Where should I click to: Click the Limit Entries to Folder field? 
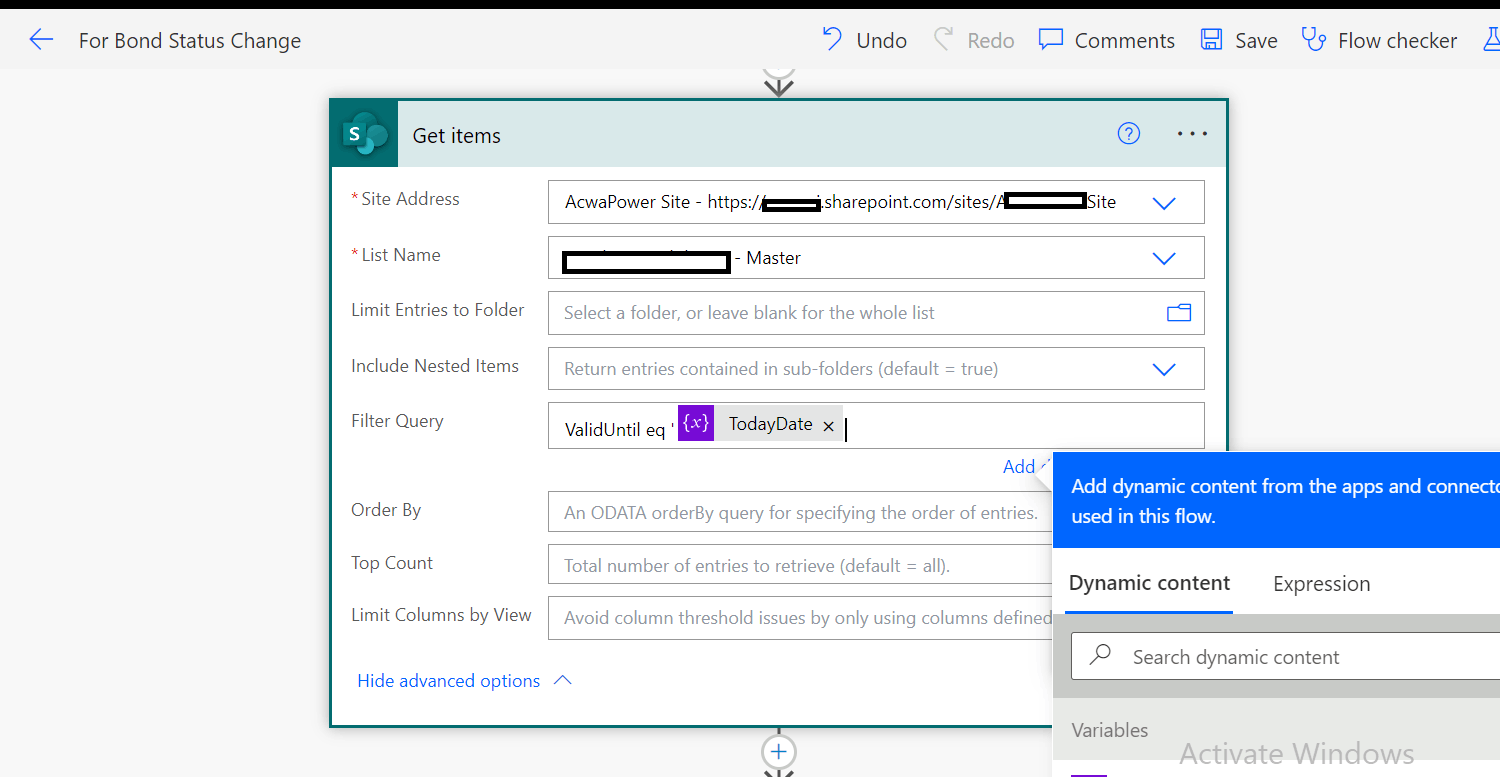click(876, 313)
